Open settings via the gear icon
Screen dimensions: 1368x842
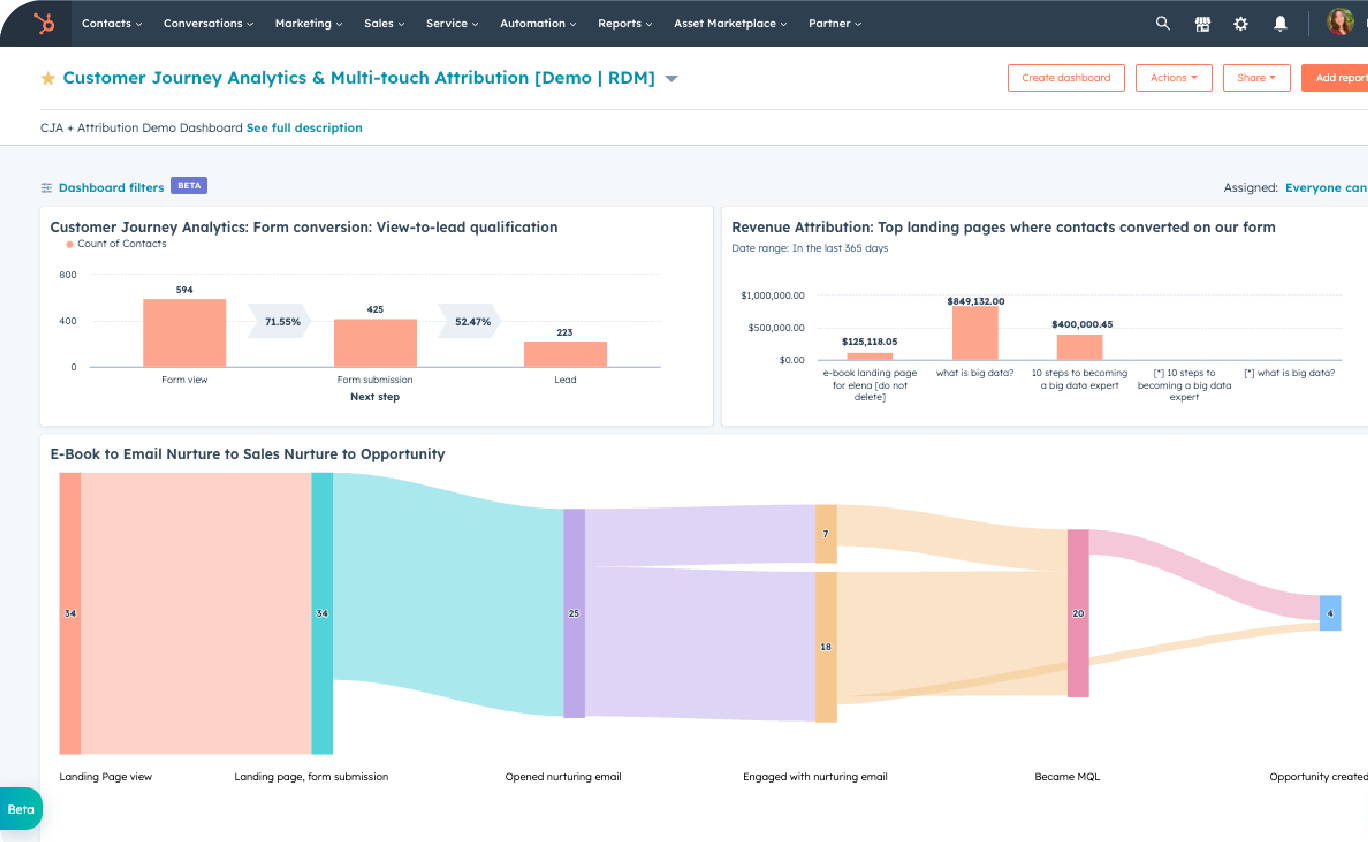pyautogui.click(x=1241, y=24)
